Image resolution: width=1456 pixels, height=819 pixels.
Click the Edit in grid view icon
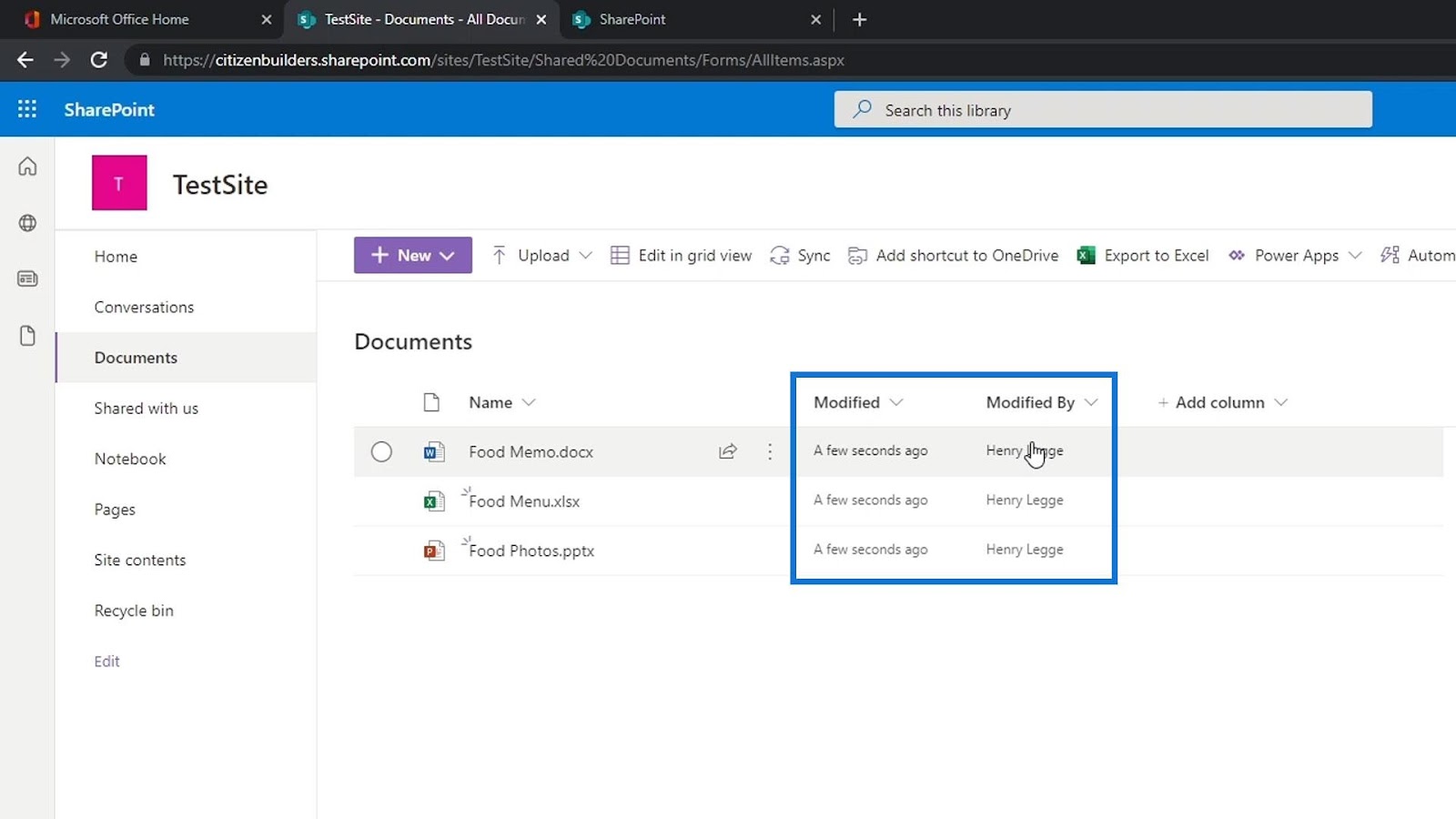click(620, 256)
